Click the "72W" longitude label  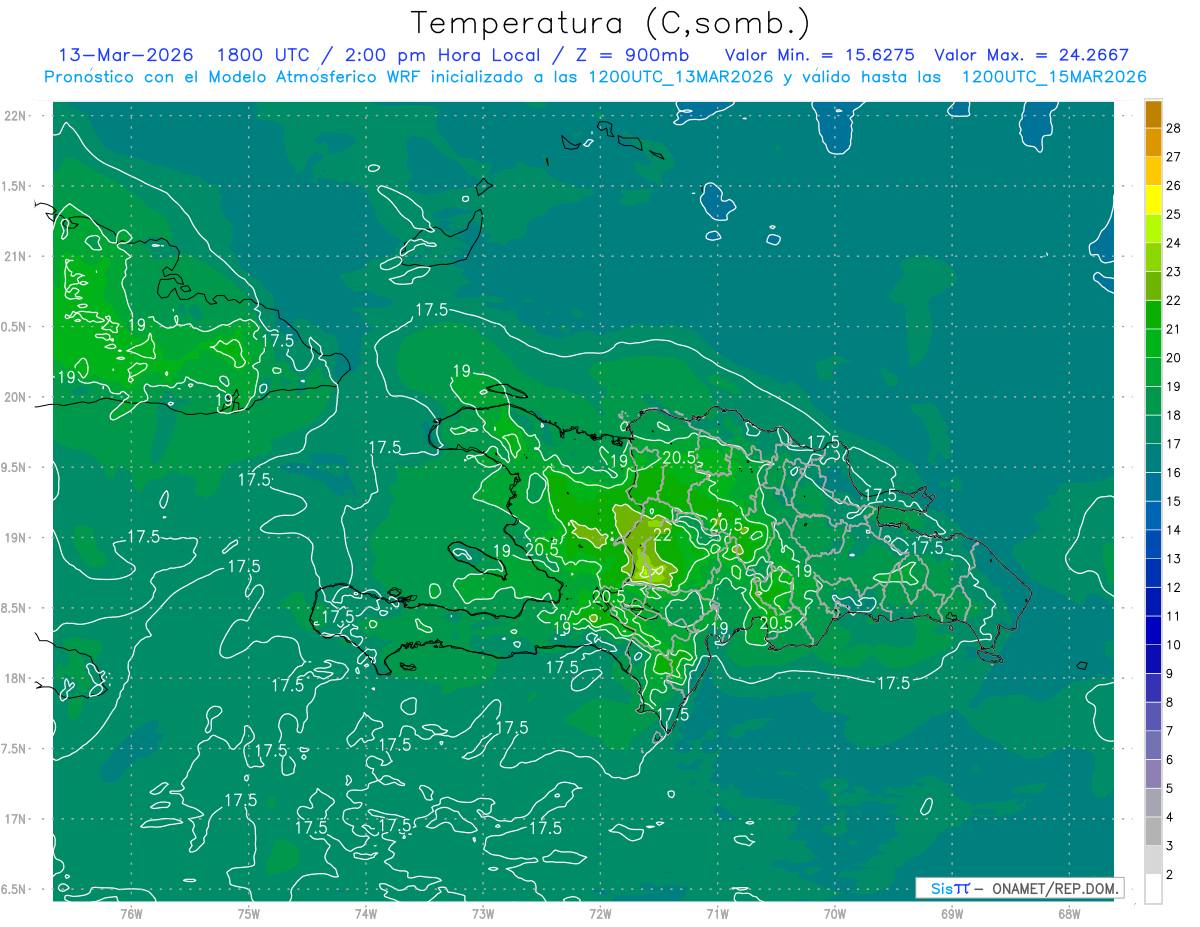pyautogui.click(x=600, y=913)
